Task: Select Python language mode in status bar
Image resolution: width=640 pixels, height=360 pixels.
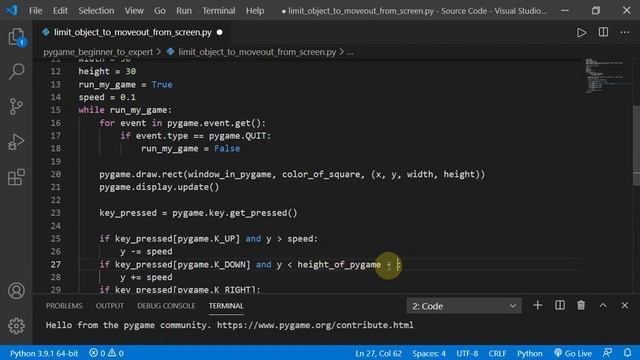Action: click(529, 353)
